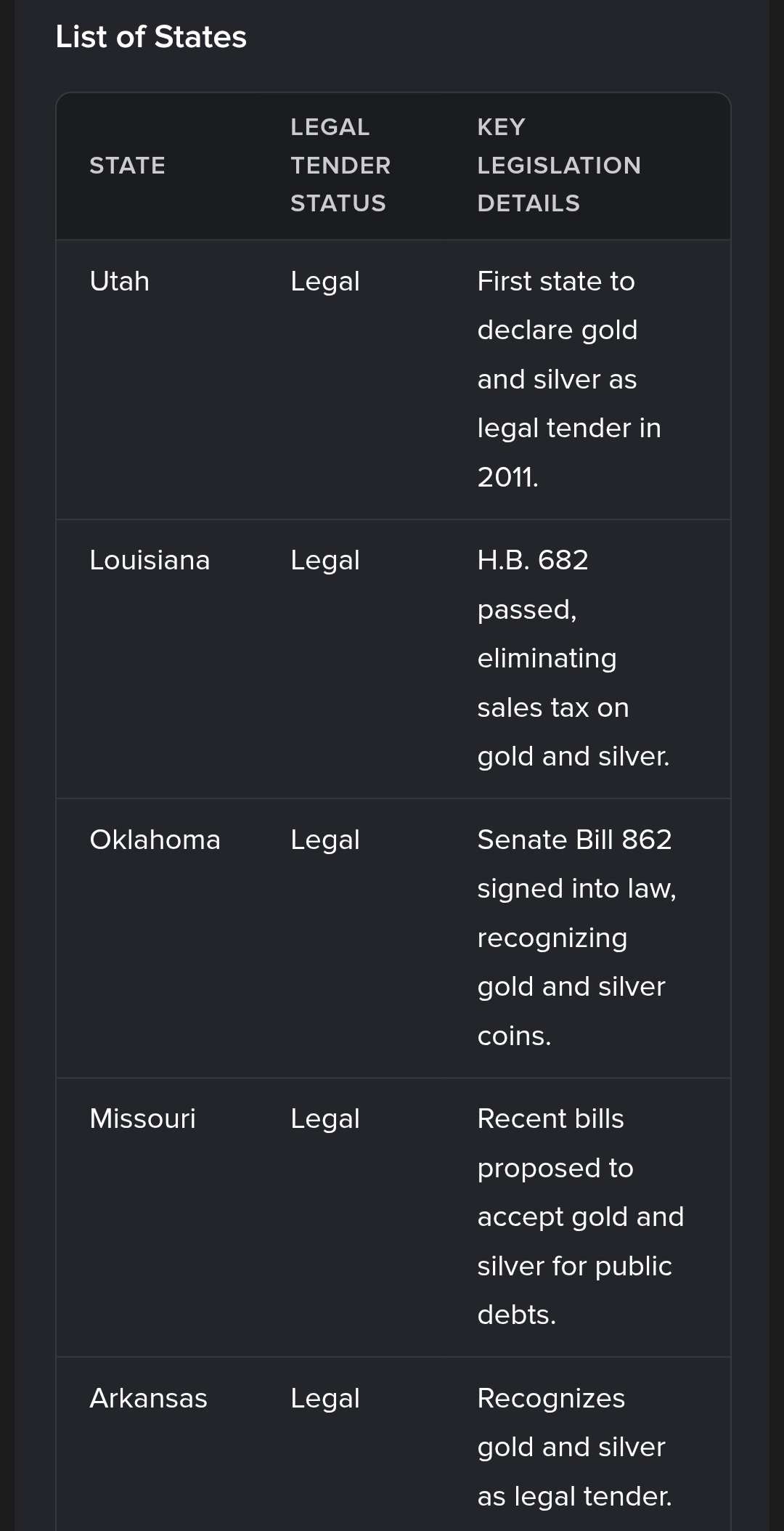784x1531 pixels.
Task: Click the "First state to" text for Utah
Action: (x=555, y=281)
